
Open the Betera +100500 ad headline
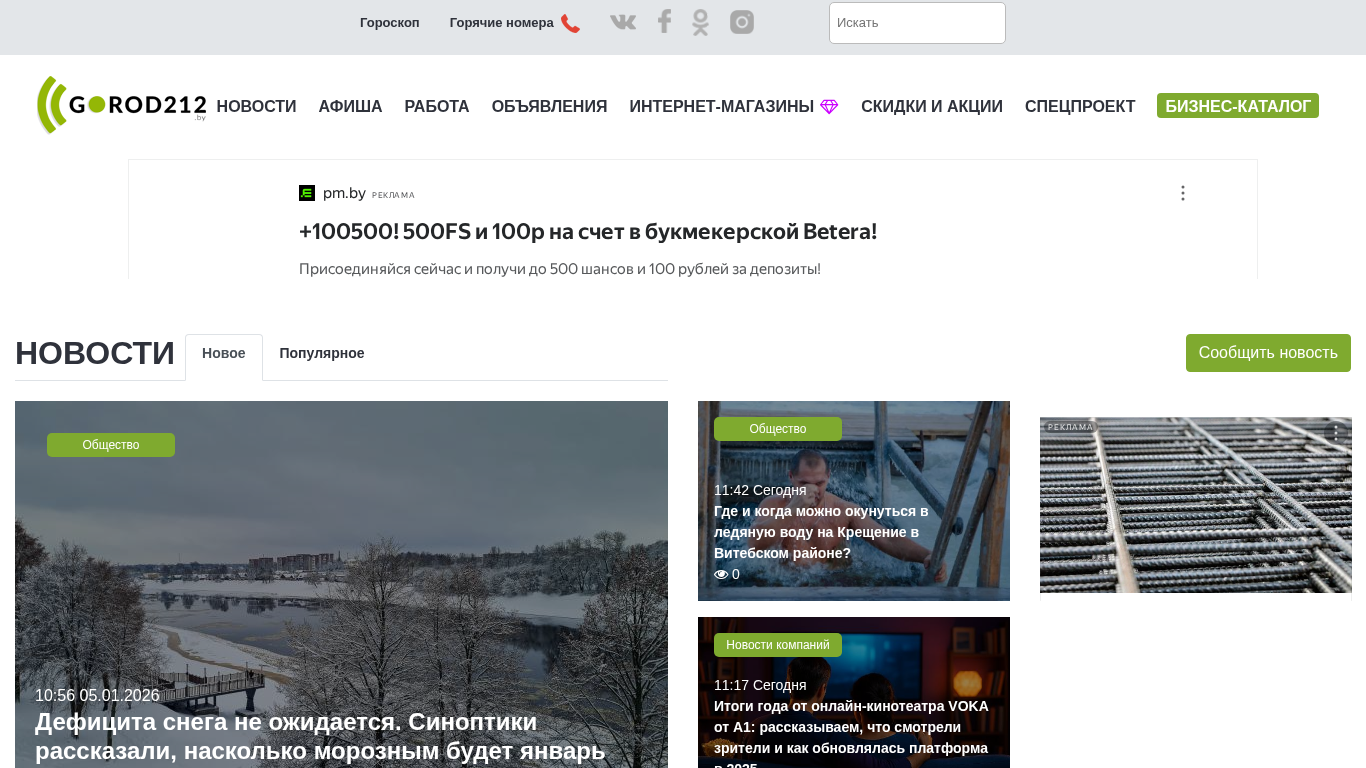pos(588,232)
